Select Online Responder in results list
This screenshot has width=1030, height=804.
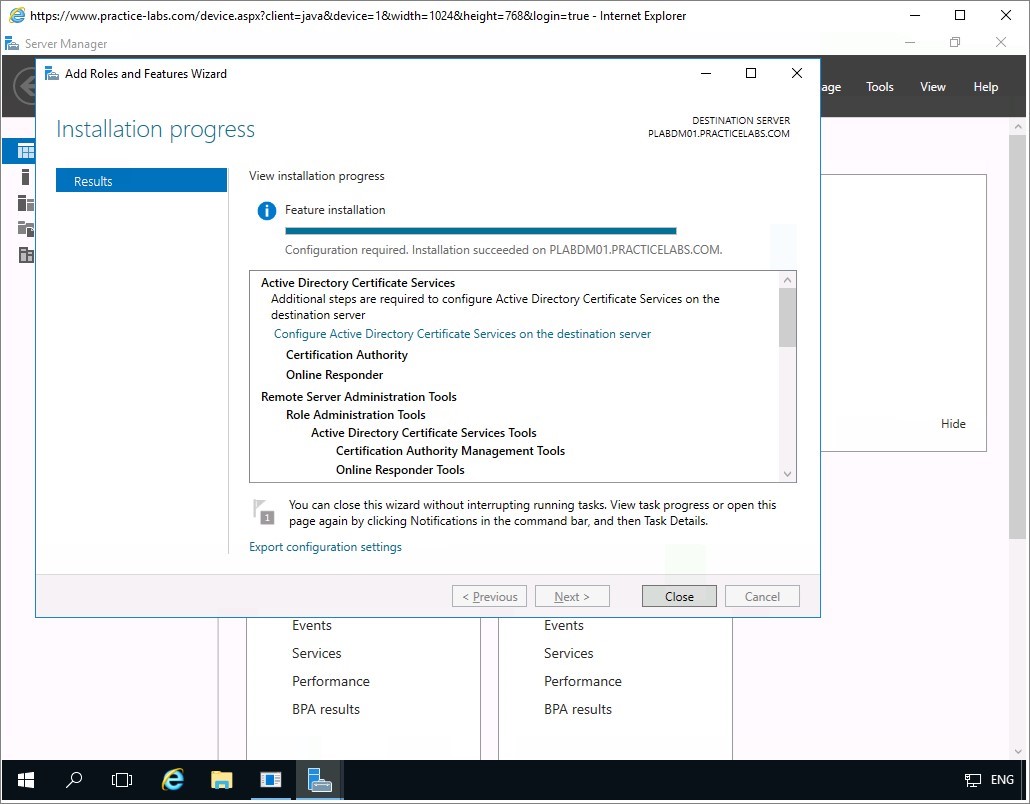coord(334,374)
